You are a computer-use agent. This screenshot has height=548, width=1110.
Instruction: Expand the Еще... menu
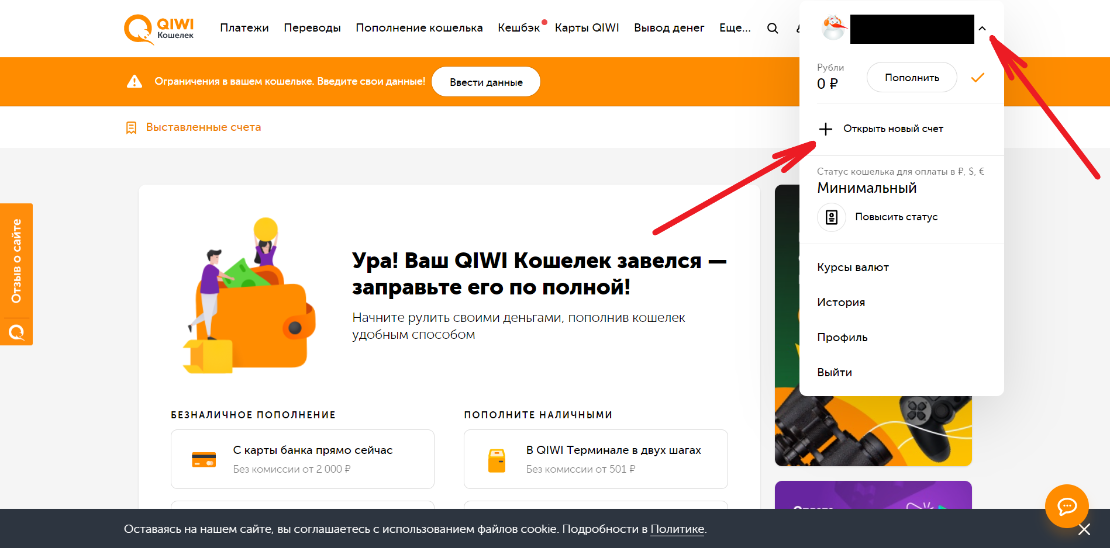point(735,28)
